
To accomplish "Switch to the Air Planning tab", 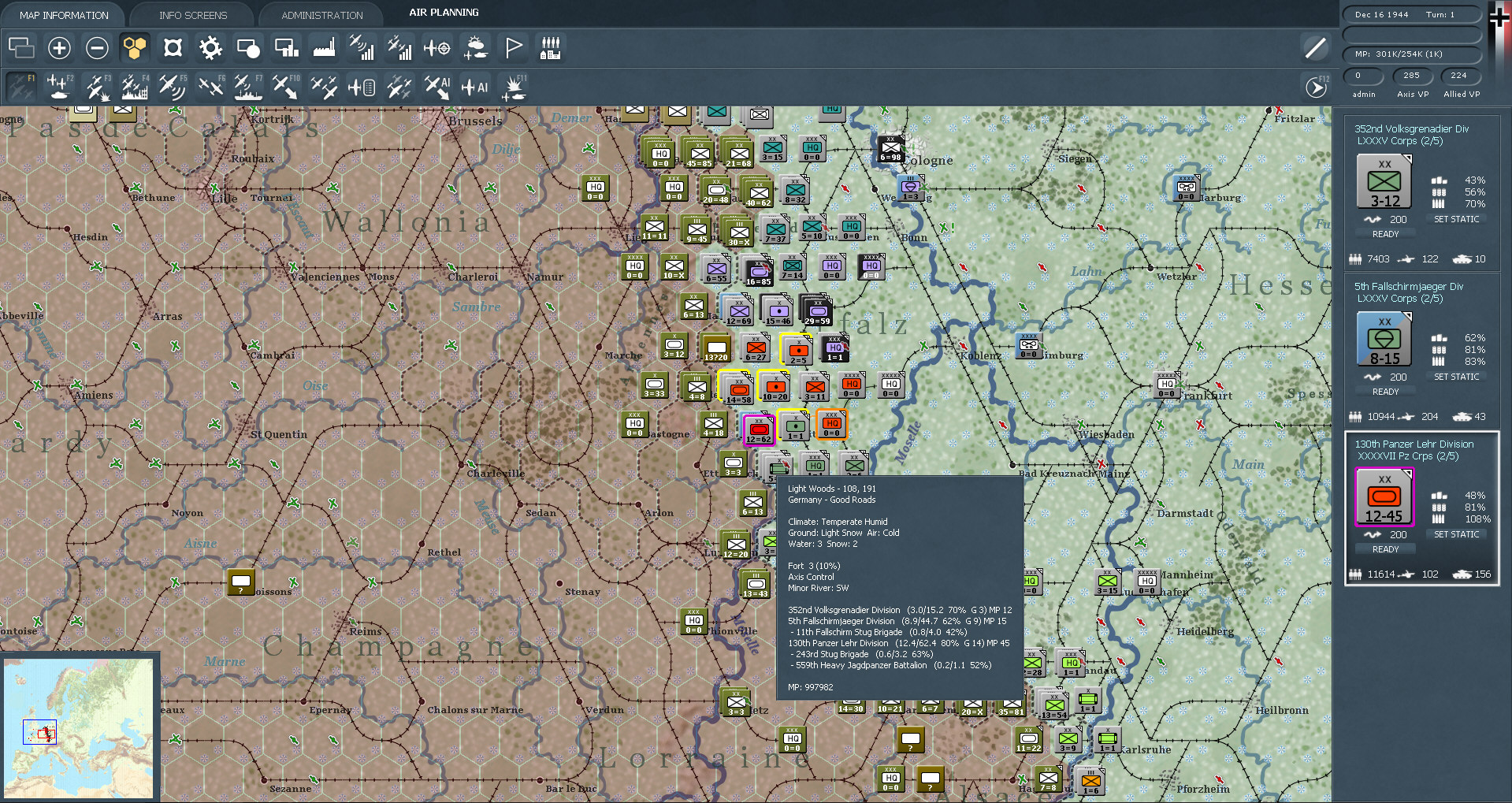I will (x=444, y=13).
